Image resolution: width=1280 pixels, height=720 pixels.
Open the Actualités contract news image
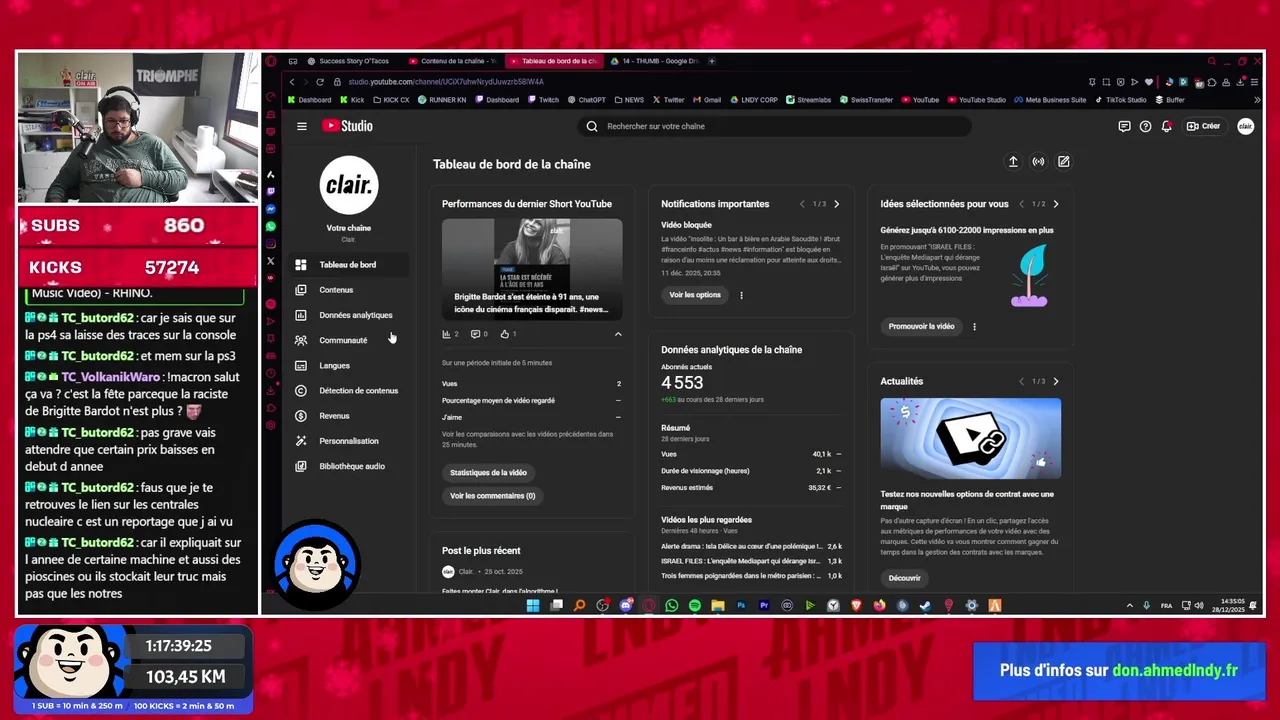click(970, 438)
